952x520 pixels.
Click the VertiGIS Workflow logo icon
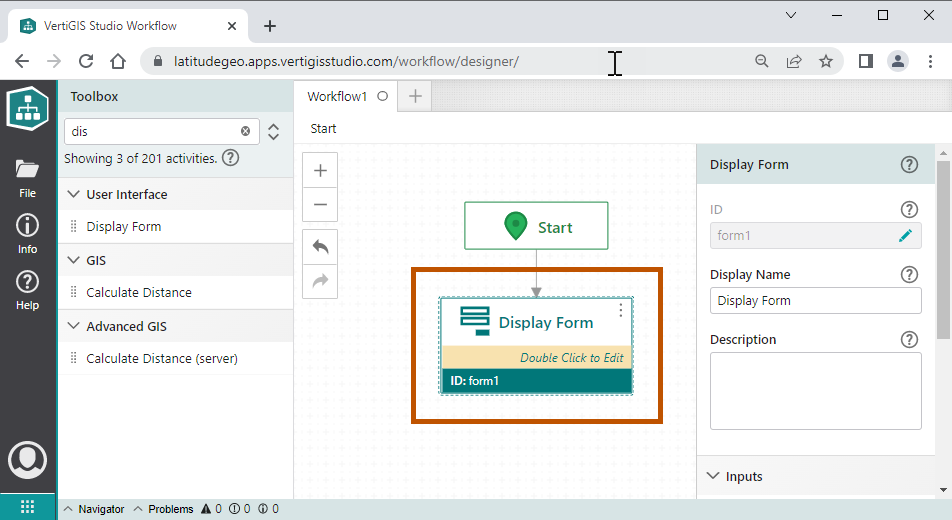click(x=27, y=108)
